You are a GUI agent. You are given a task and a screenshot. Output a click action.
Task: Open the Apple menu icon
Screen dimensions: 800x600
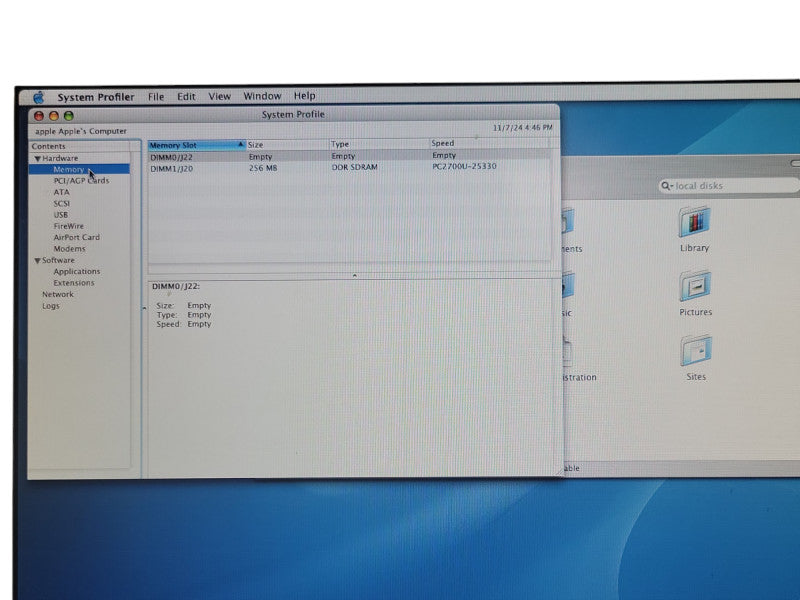(x=39, y=97)
